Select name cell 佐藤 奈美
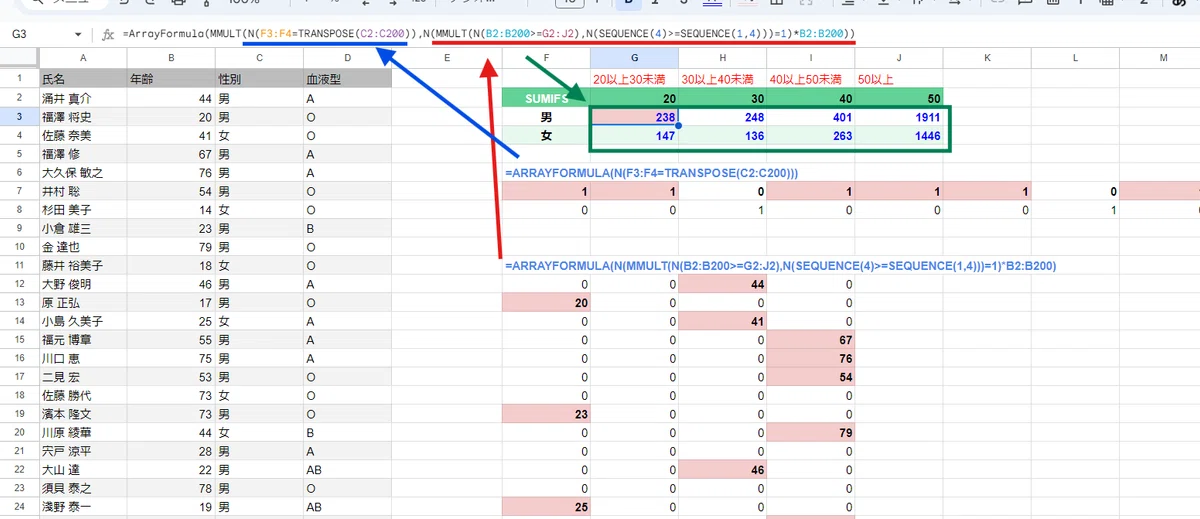Image resolution: width=1200 pixels, height=519 pixels. click(82, 135)
